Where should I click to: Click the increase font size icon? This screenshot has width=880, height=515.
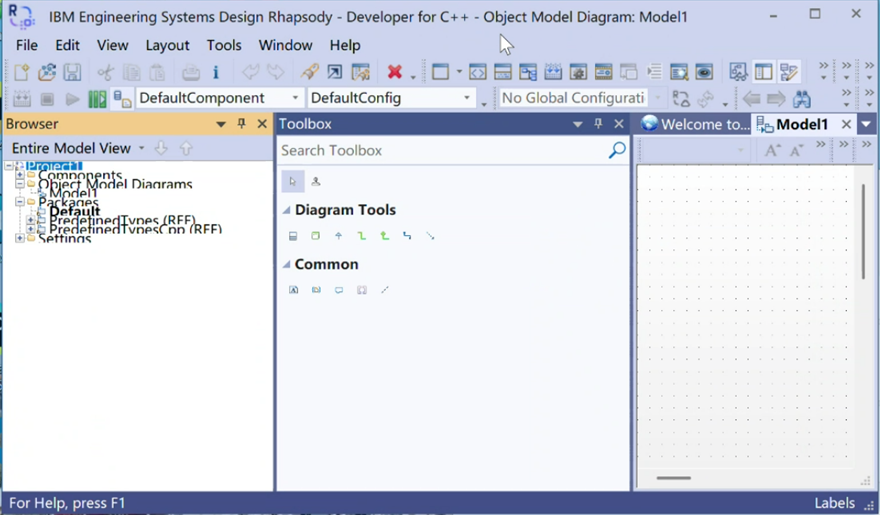tap(772, 150)
